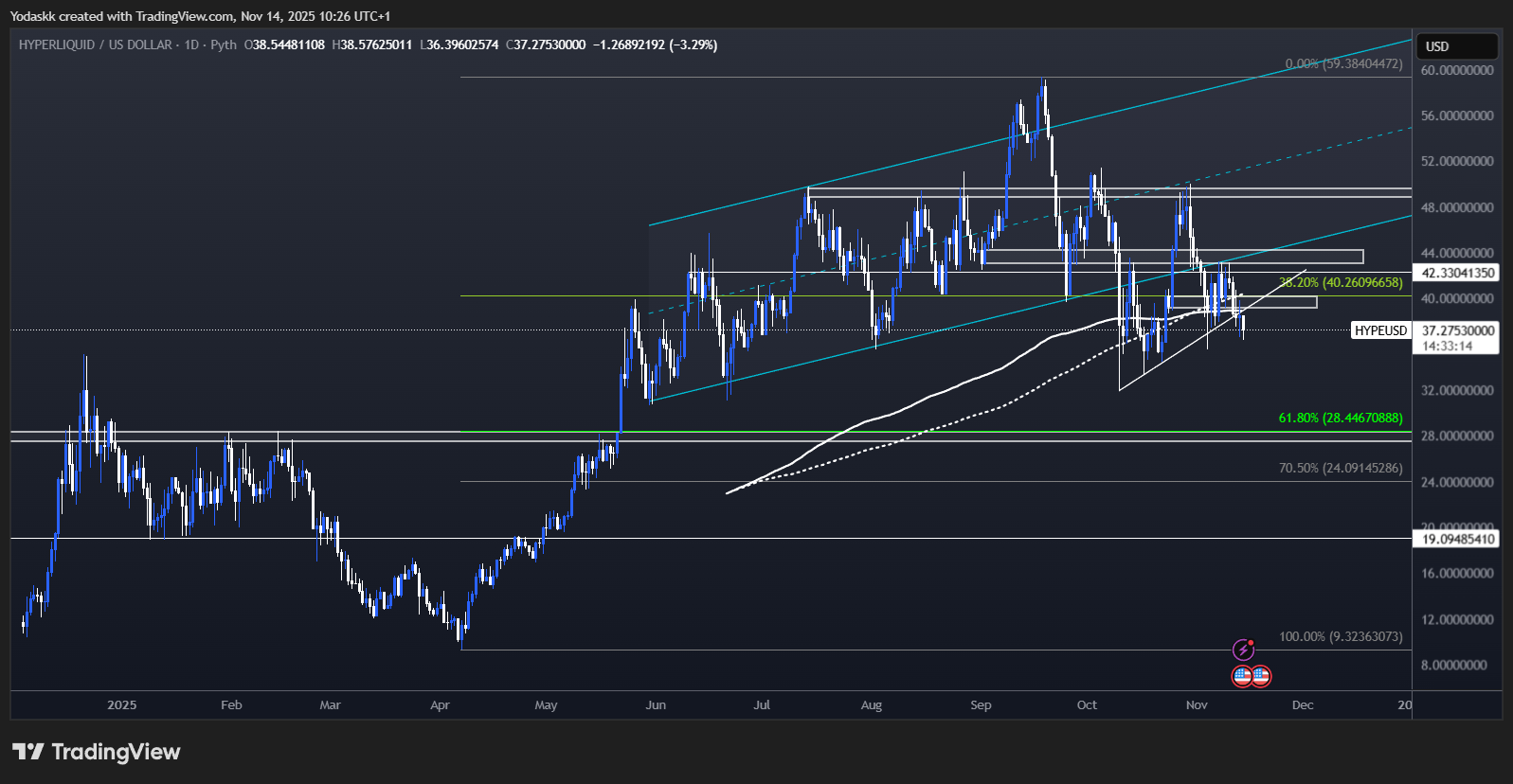Click the 1D timeframe in chart header
Screen dimensions: 1513x784
pos(191,45)
